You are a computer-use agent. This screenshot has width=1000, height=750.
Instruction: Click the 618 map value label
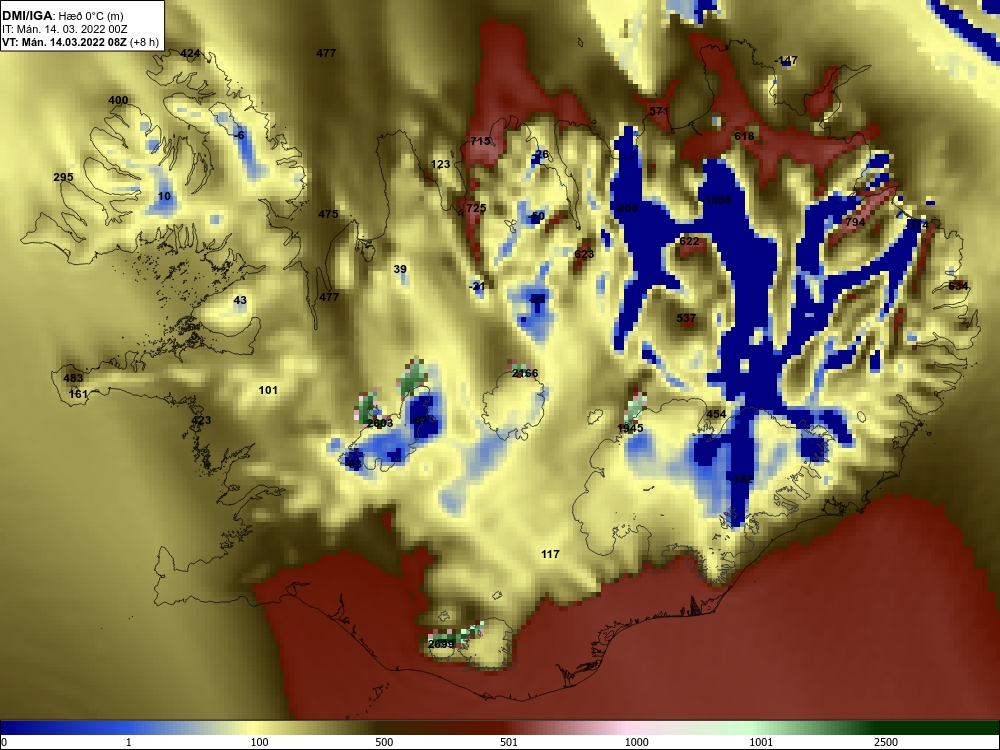click(x=744, y=136)
